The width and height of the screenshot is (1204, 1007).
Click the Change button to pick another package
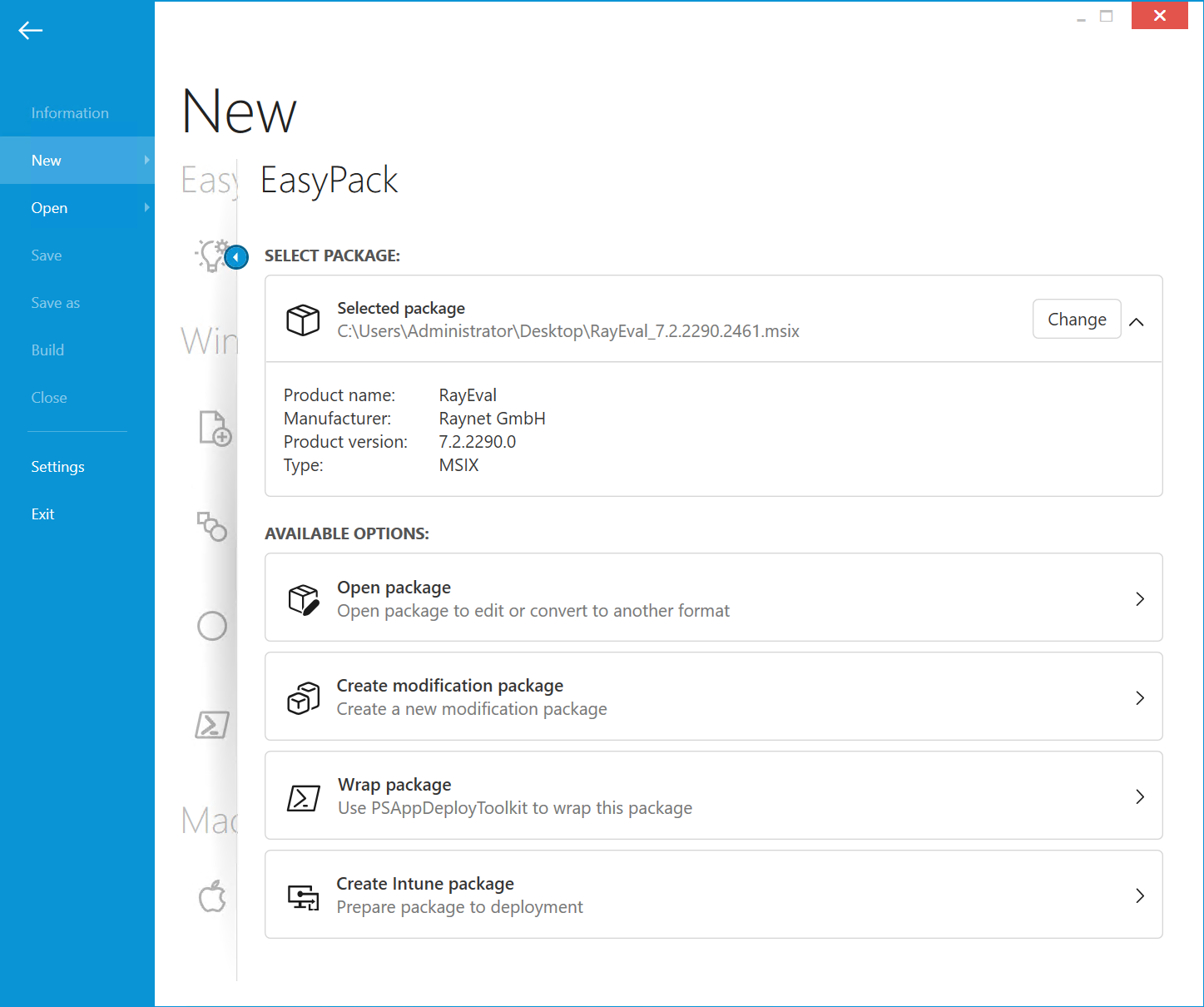tap(1077, 319)
